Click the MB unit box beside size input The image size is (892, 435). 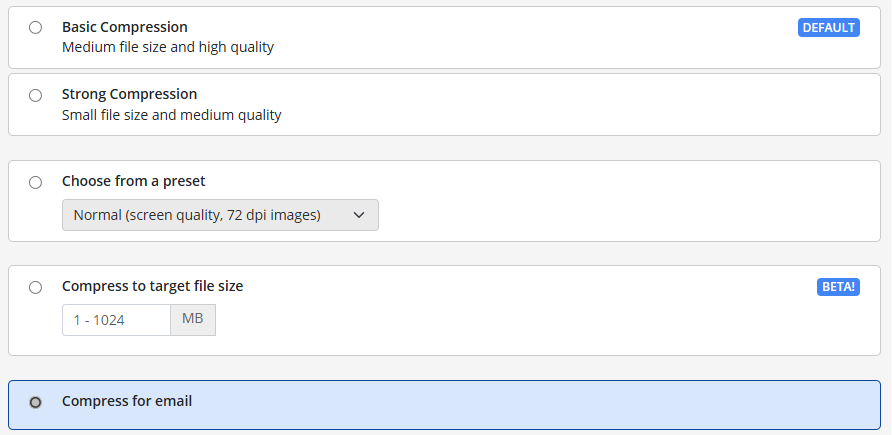coord(193,320)
